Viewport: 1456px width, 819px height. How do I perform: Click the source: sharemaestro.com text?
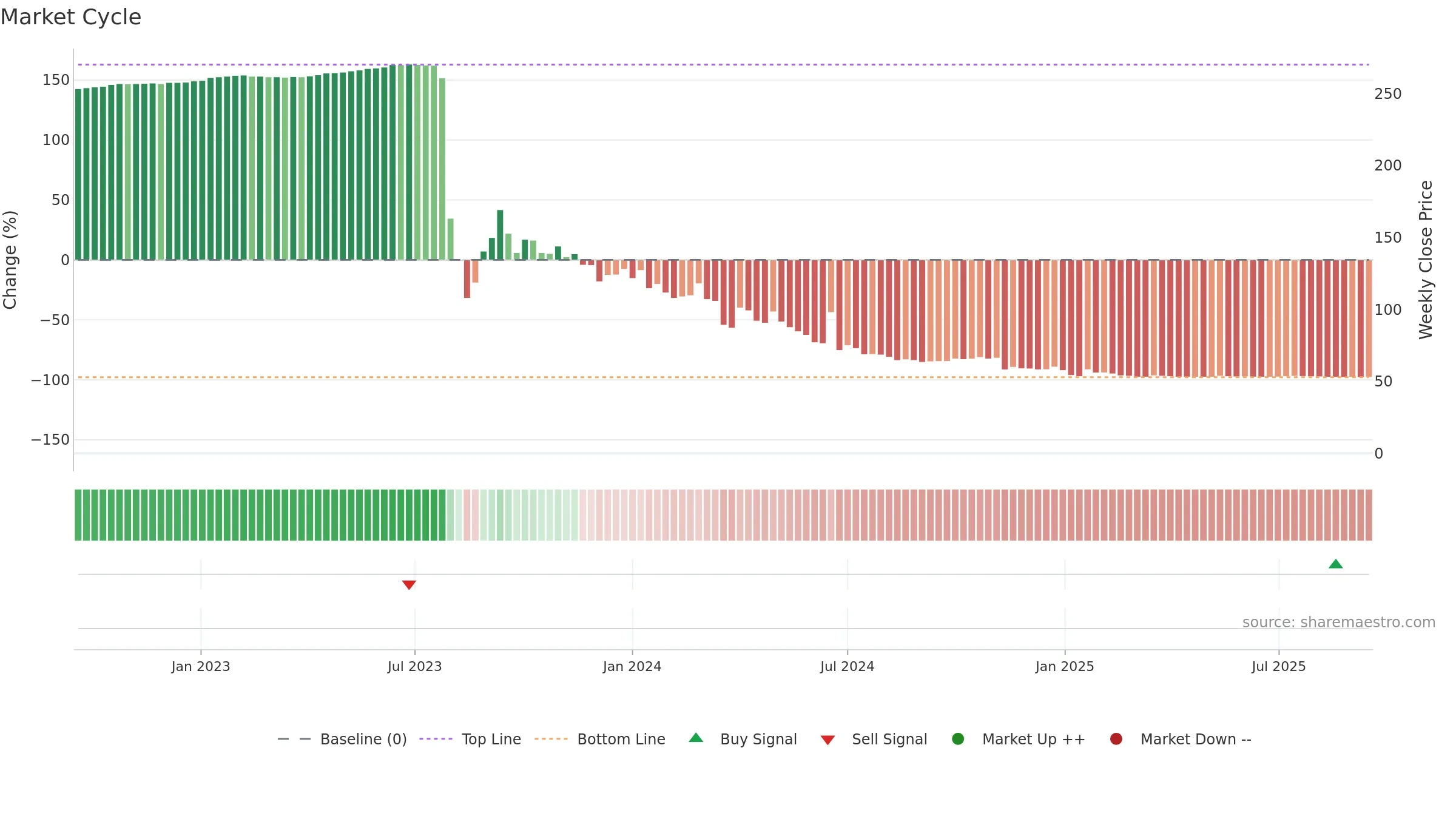[1339, 622]
